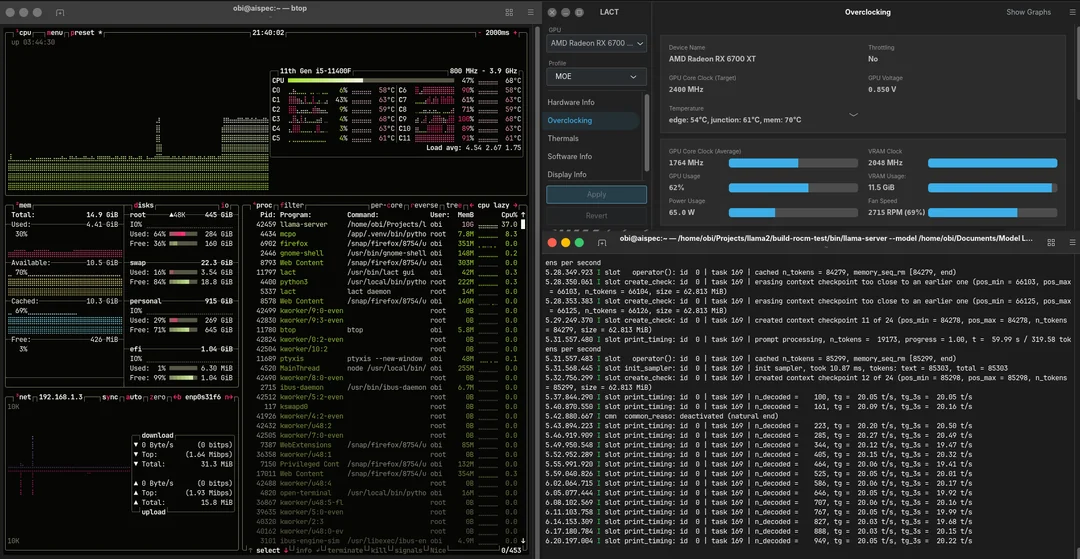Open process filter in btop proc box

(294, 205)
